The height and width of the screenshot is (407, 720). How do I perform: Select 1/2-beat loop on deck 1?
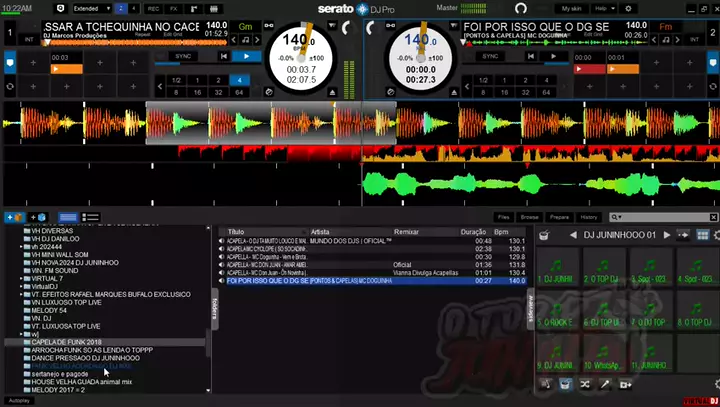(x=176, y=80)
